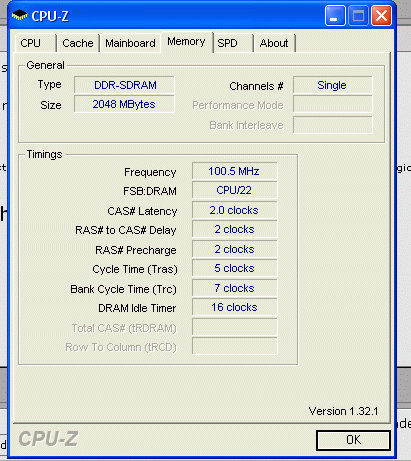The width and height of the screenshot is (411, 461).
Task: Click the DRAM Idle Timer label
Action: click(x=137, y=308)
